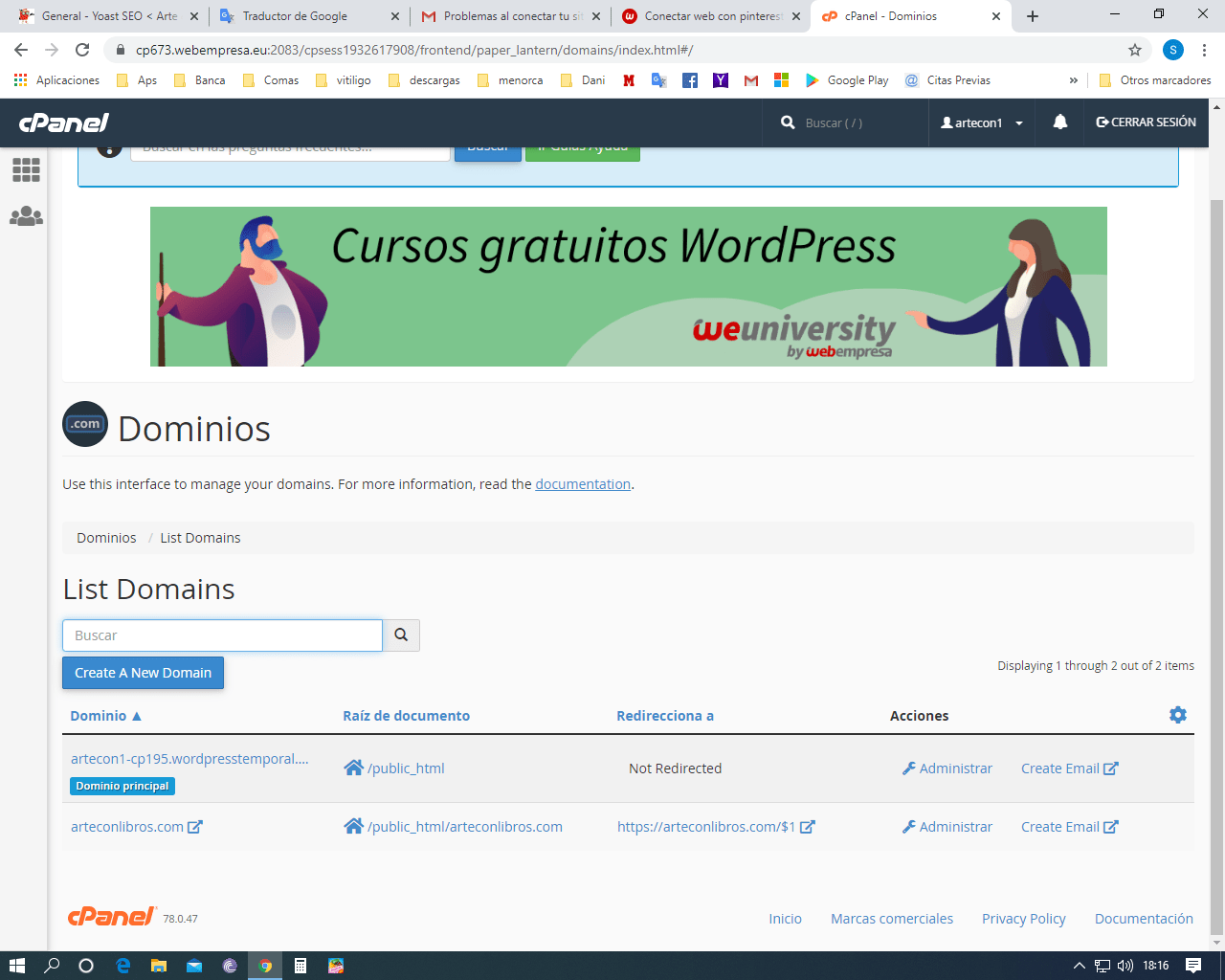Sort by the Dominio column header

pos(105,715)
